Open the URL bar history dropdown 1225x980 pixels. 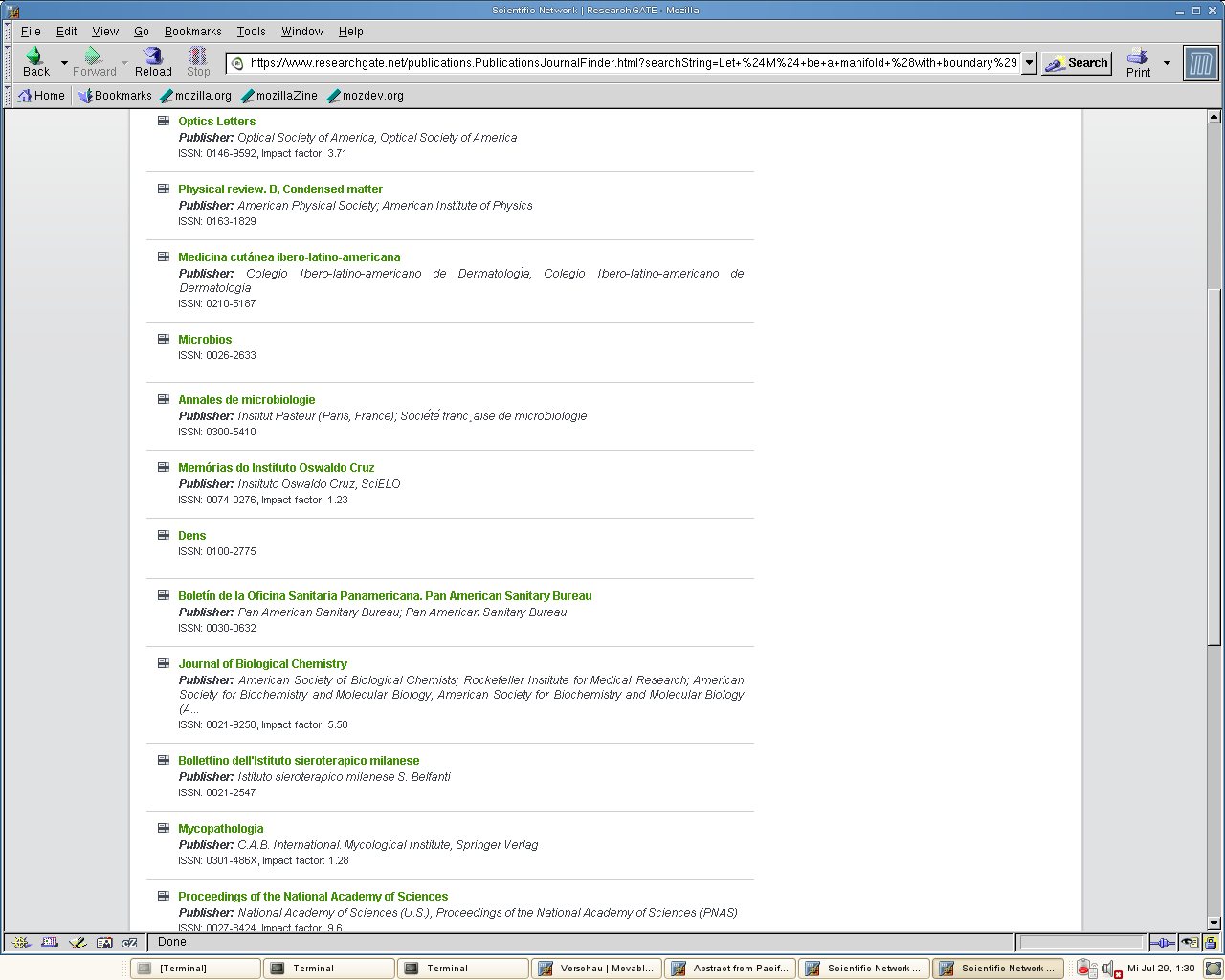(x=1028, y=62)
